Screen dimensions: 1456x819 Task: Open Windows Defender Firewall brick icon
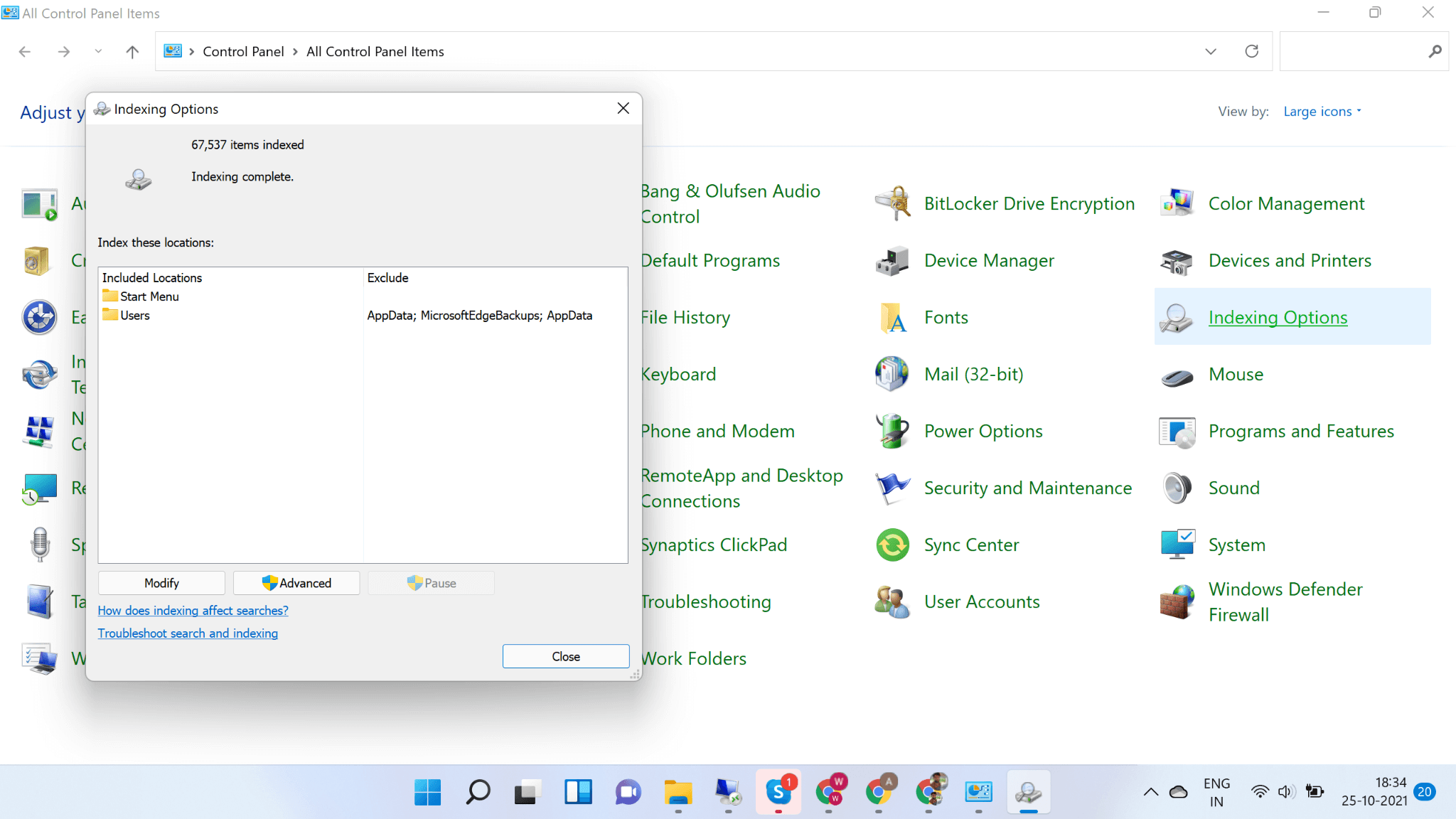click(1177, 601)
